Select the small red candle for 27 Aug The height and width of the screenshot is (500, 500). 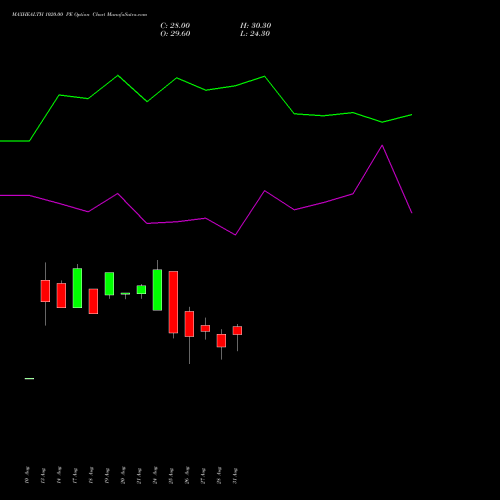coord(205,328)
